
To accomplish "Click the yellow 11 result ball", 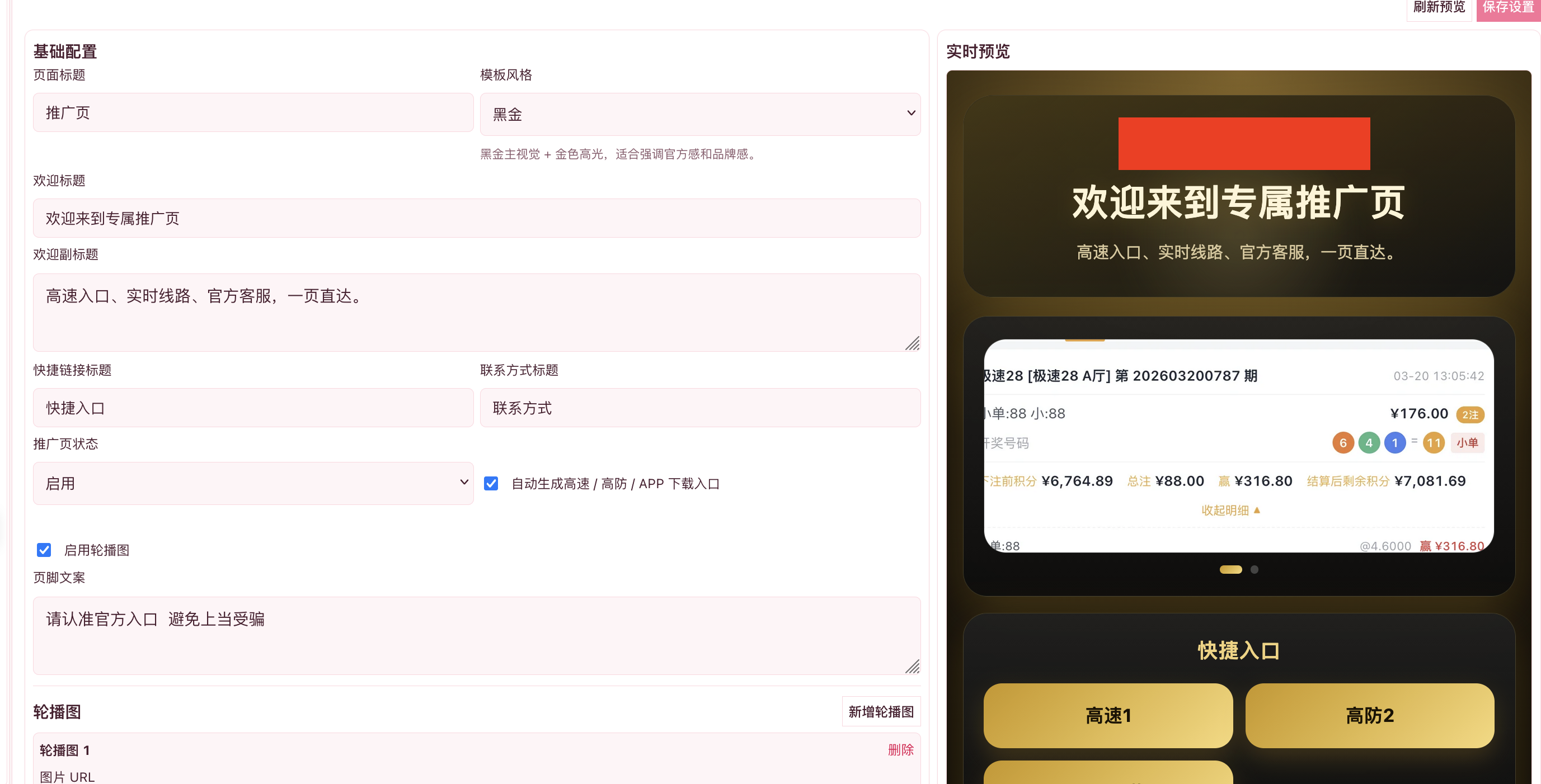I will coord(1434,443).
